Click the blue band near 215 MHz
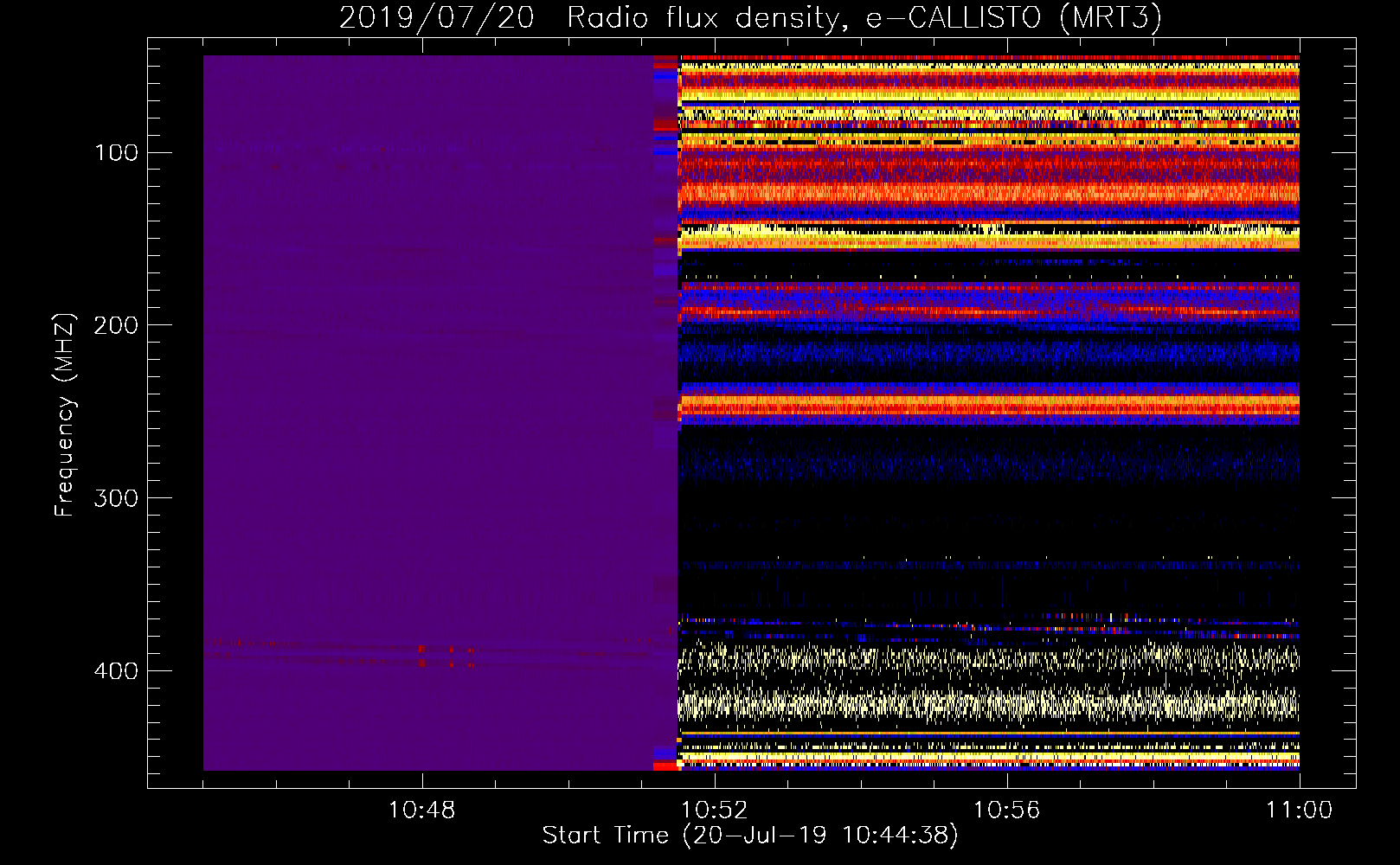This screenshot has width=1400, height=865. 986,353
